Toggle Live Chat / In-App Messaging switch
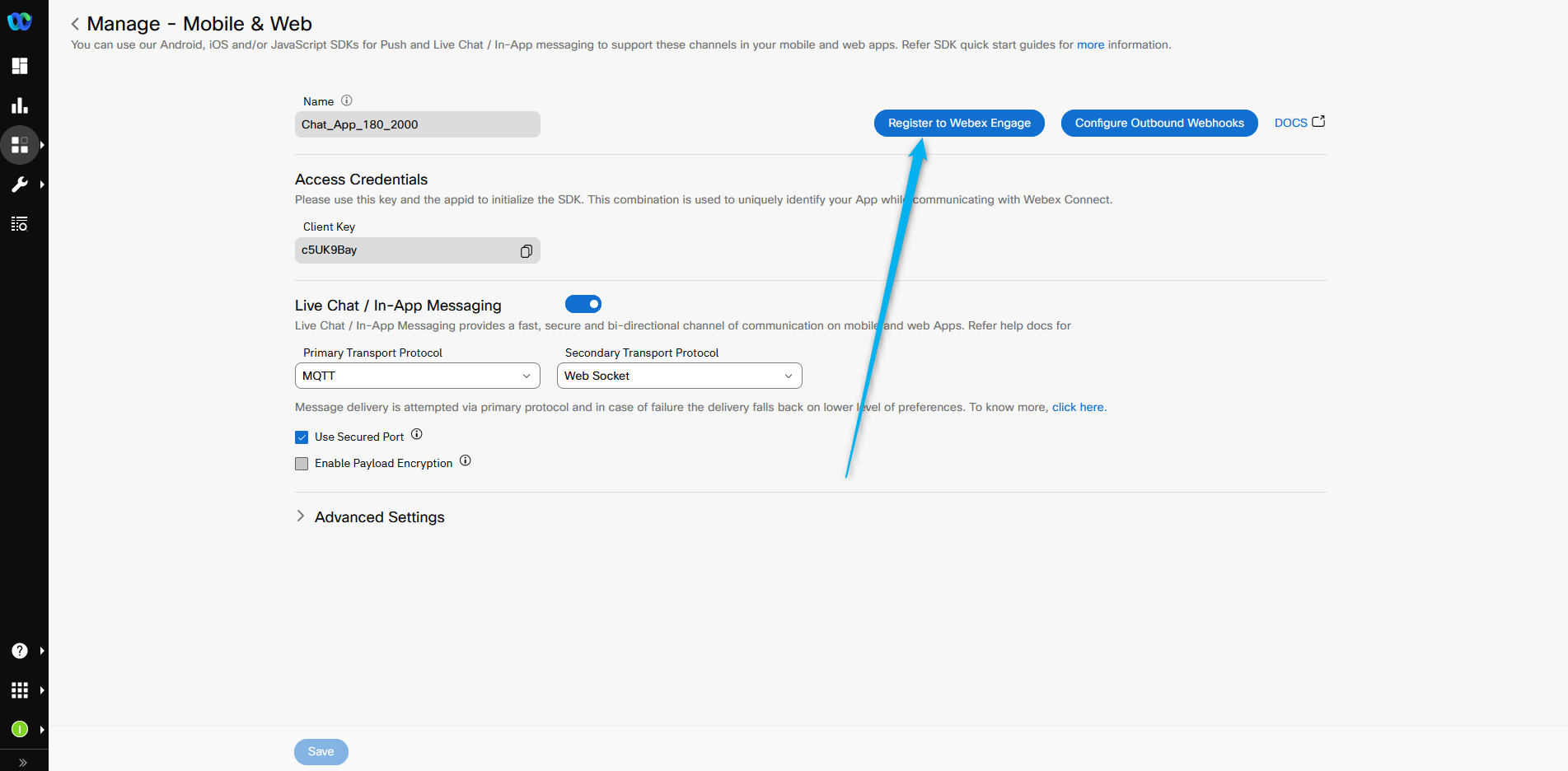Viewport: 1568px width, 771px height. pos(583,304)
